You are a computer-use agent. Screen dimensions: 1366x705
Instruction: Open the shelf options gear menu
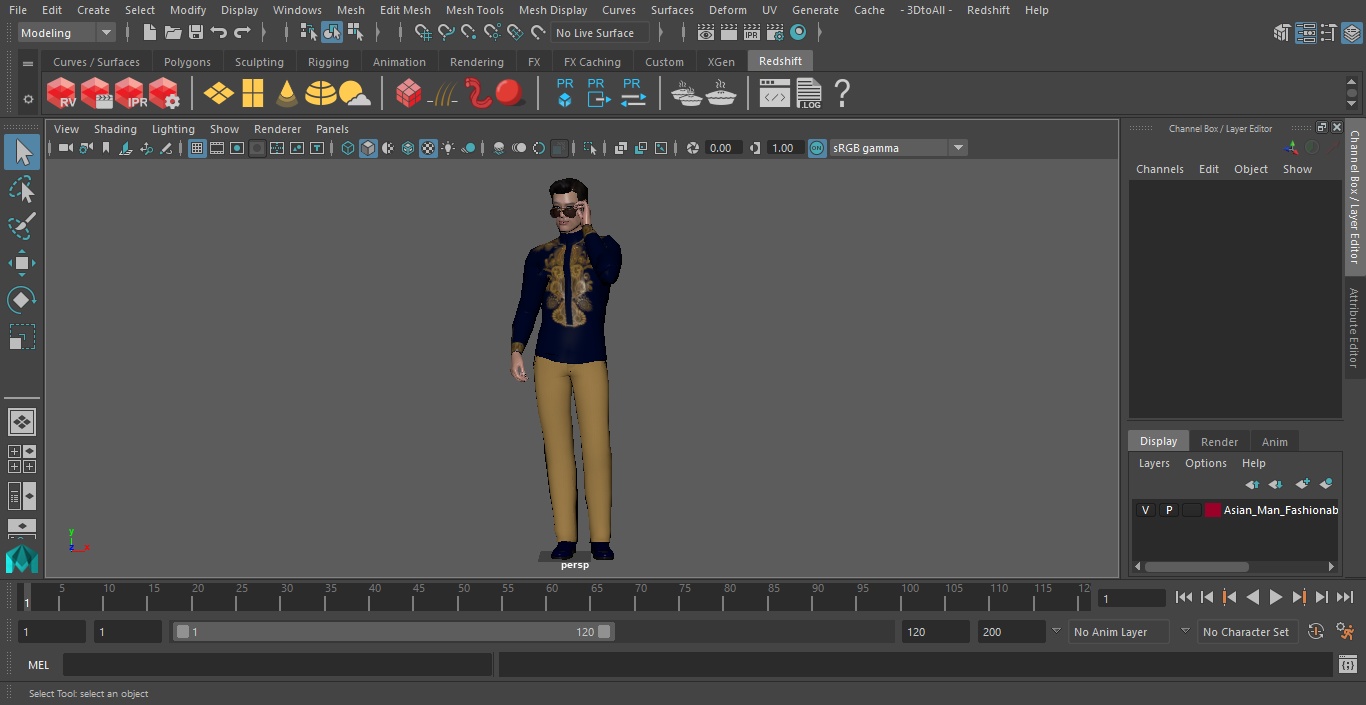(x=28, y=99)
